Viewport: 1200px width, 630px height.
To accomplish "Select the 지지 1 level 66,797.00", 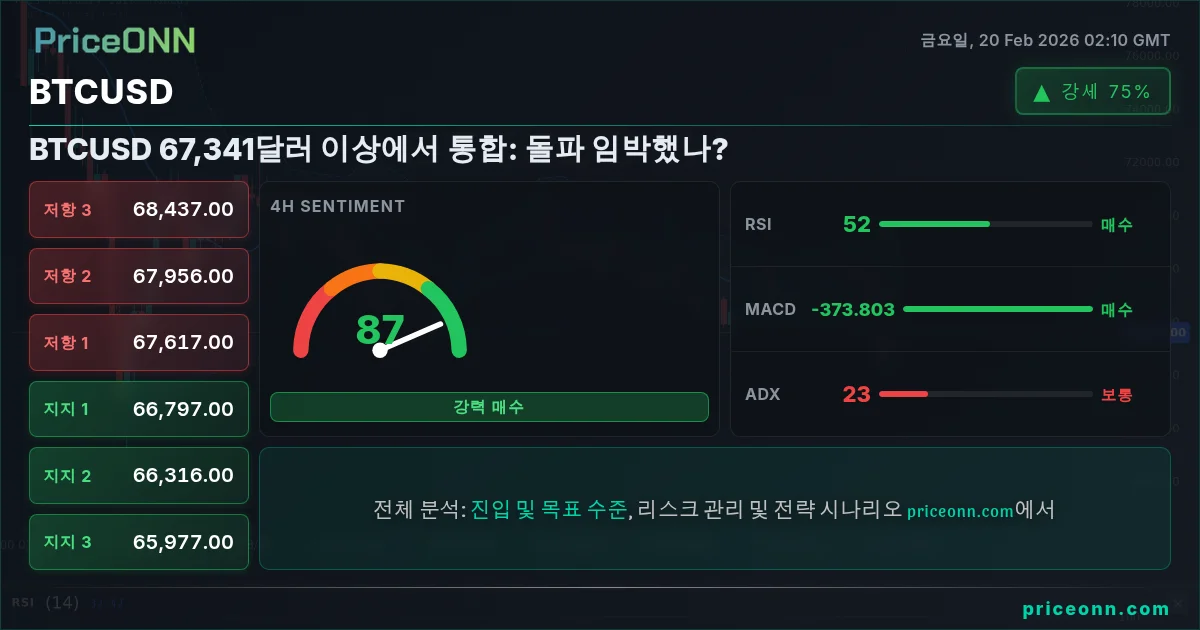I will point(139,409).
